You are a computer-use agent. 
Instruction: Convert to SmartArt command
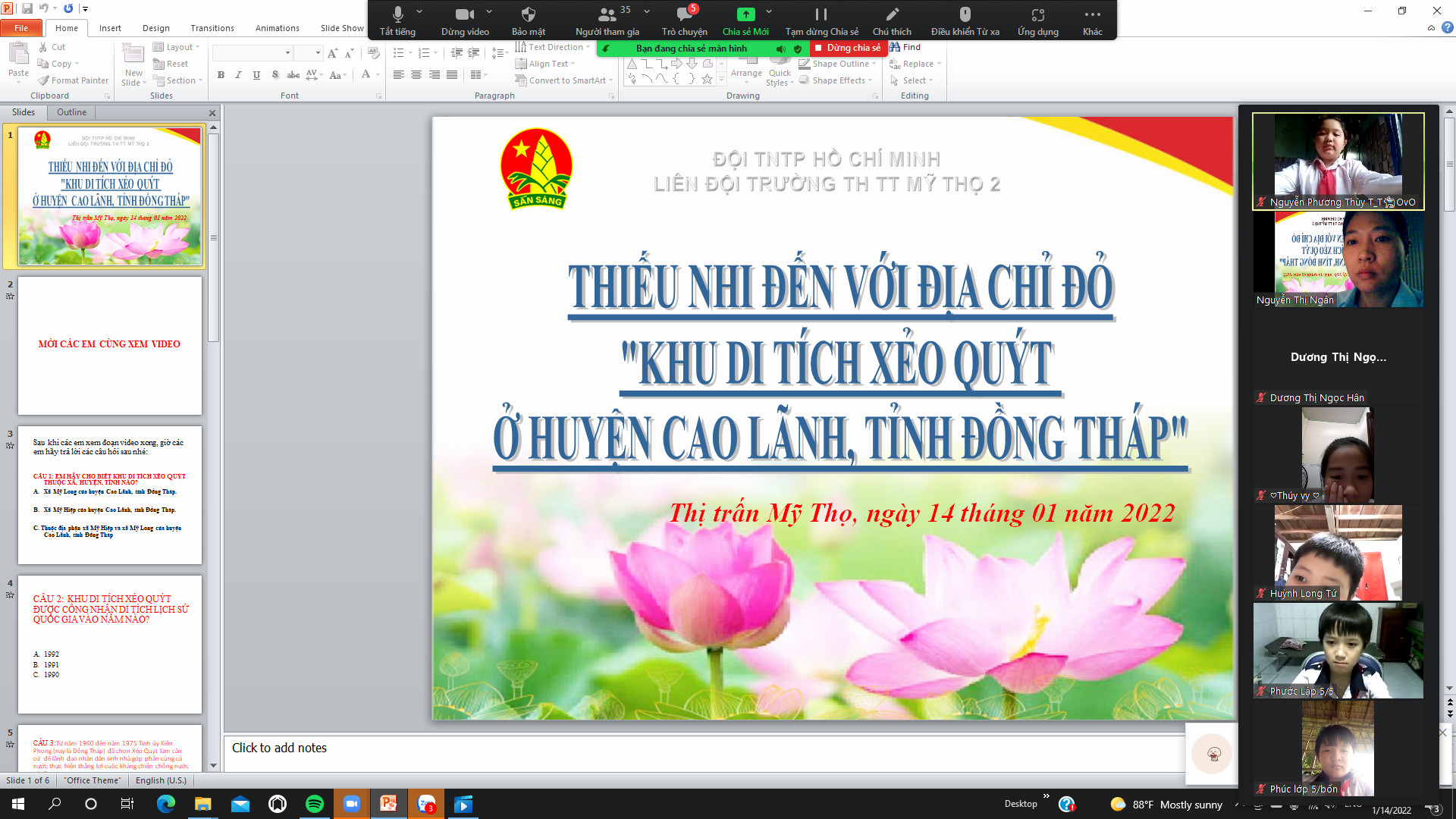coord(564,80)
